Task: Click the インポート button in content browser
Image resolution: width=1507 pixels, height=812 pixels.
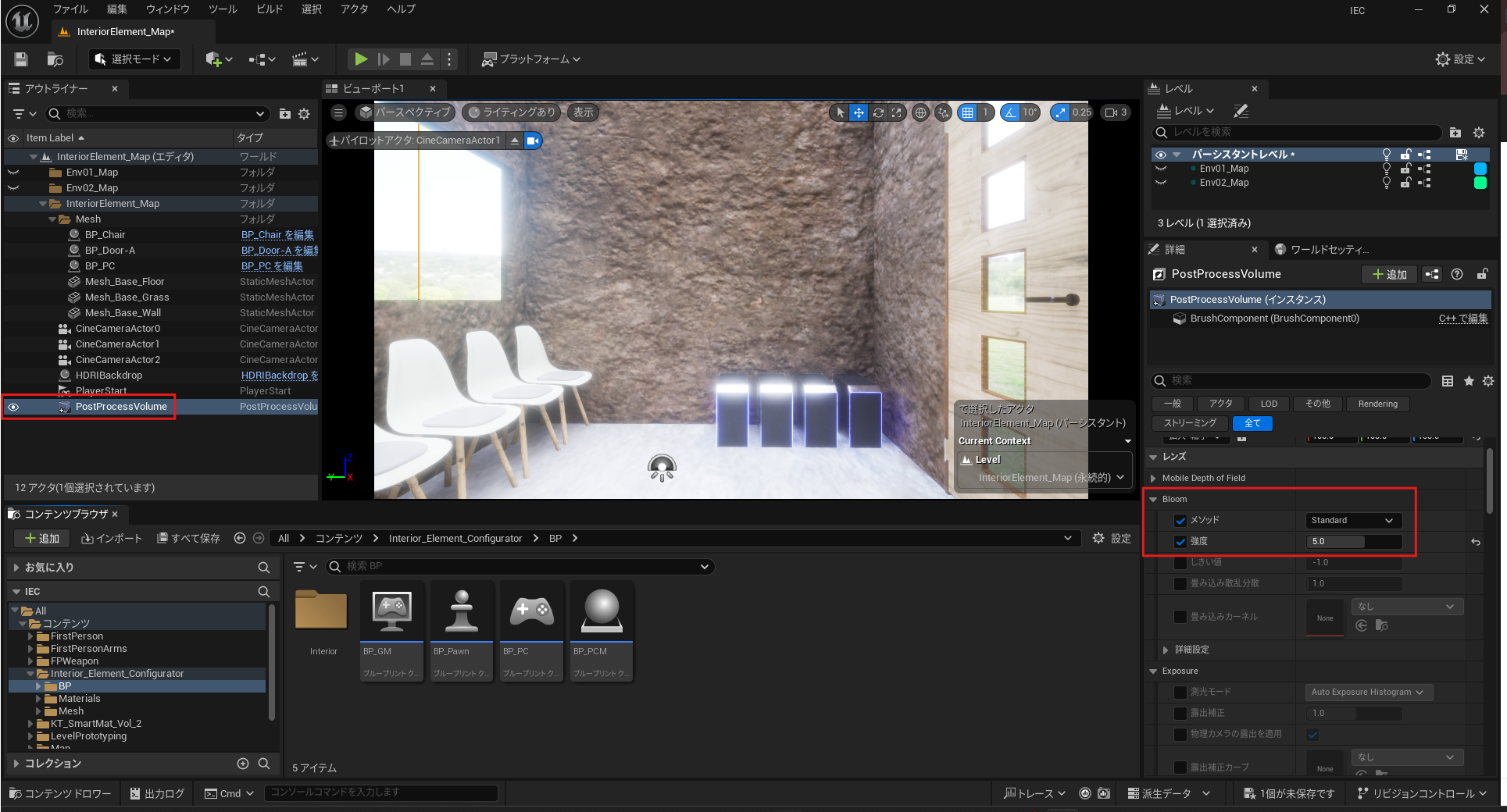Action: coord(112,539)
